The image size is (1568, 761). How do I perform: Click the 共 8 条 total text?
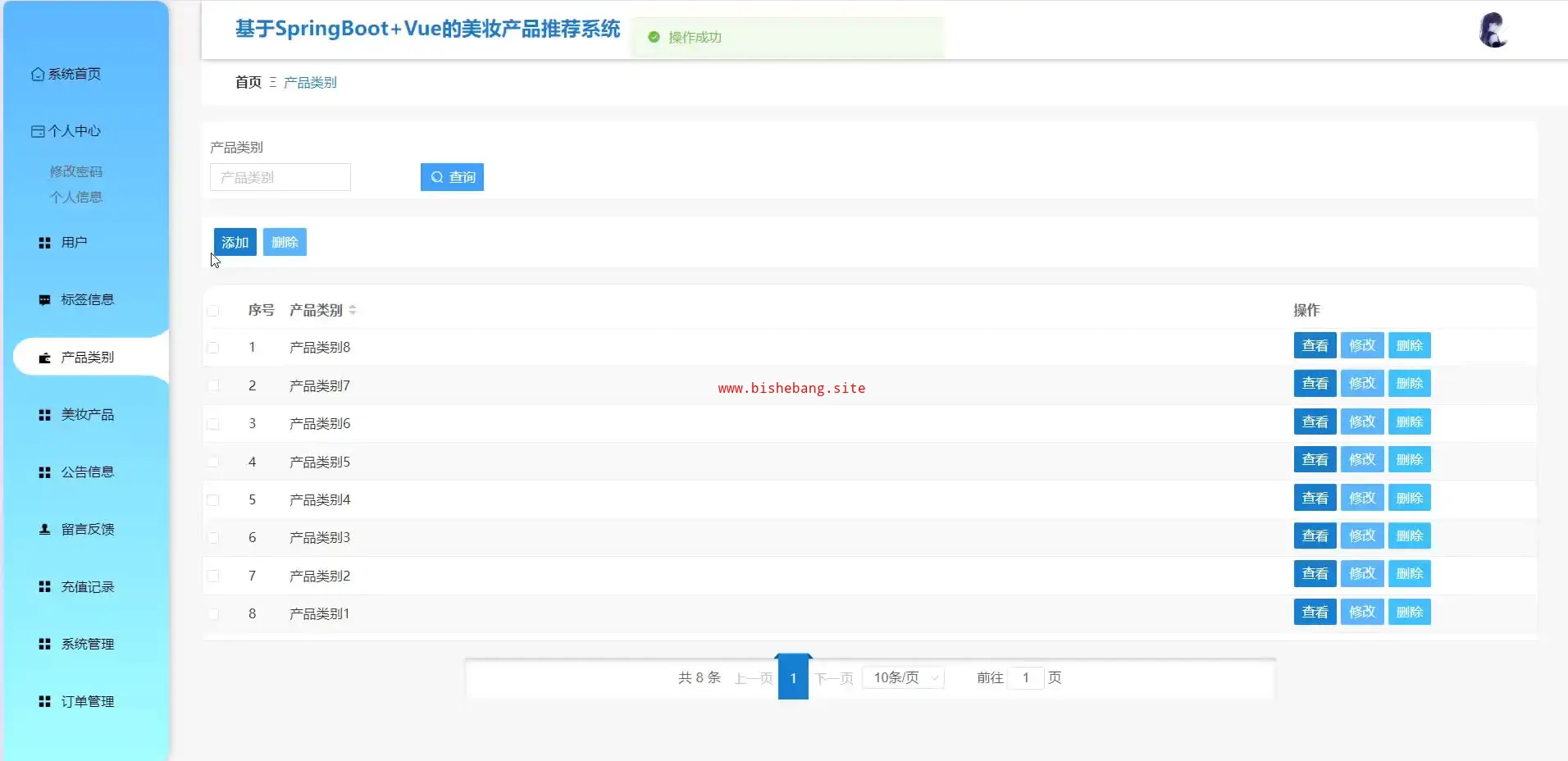pos(700,677)
